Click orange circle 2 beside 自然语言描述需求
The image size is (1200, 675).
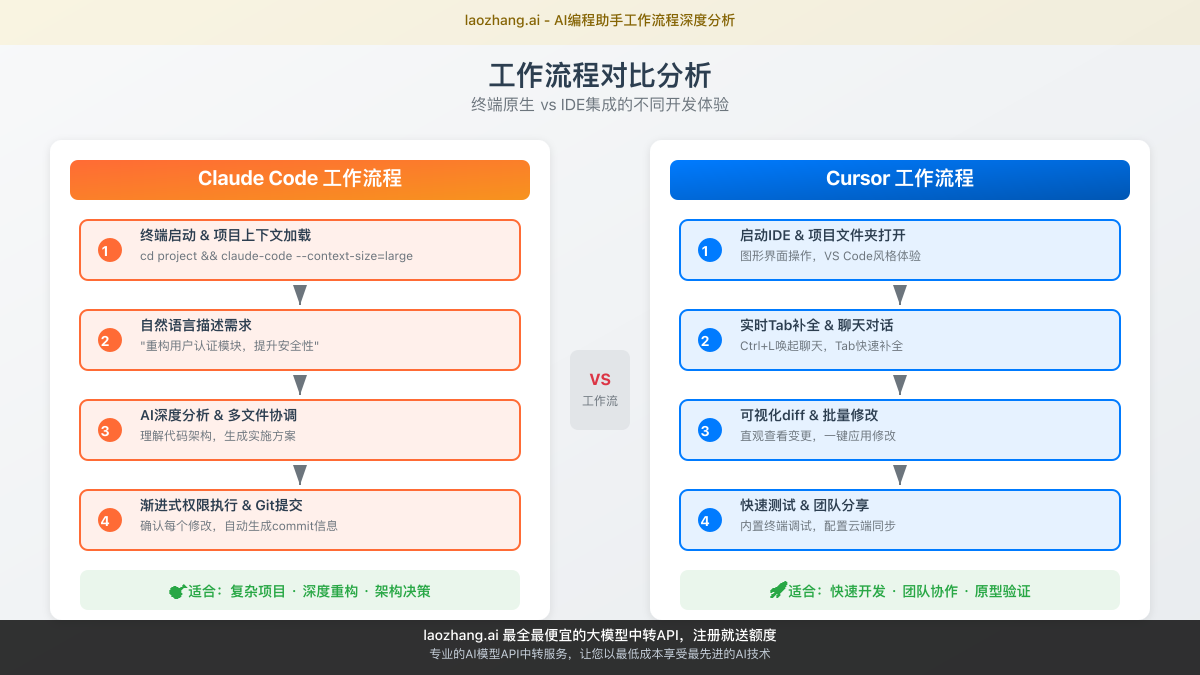[x=110, y=340]
